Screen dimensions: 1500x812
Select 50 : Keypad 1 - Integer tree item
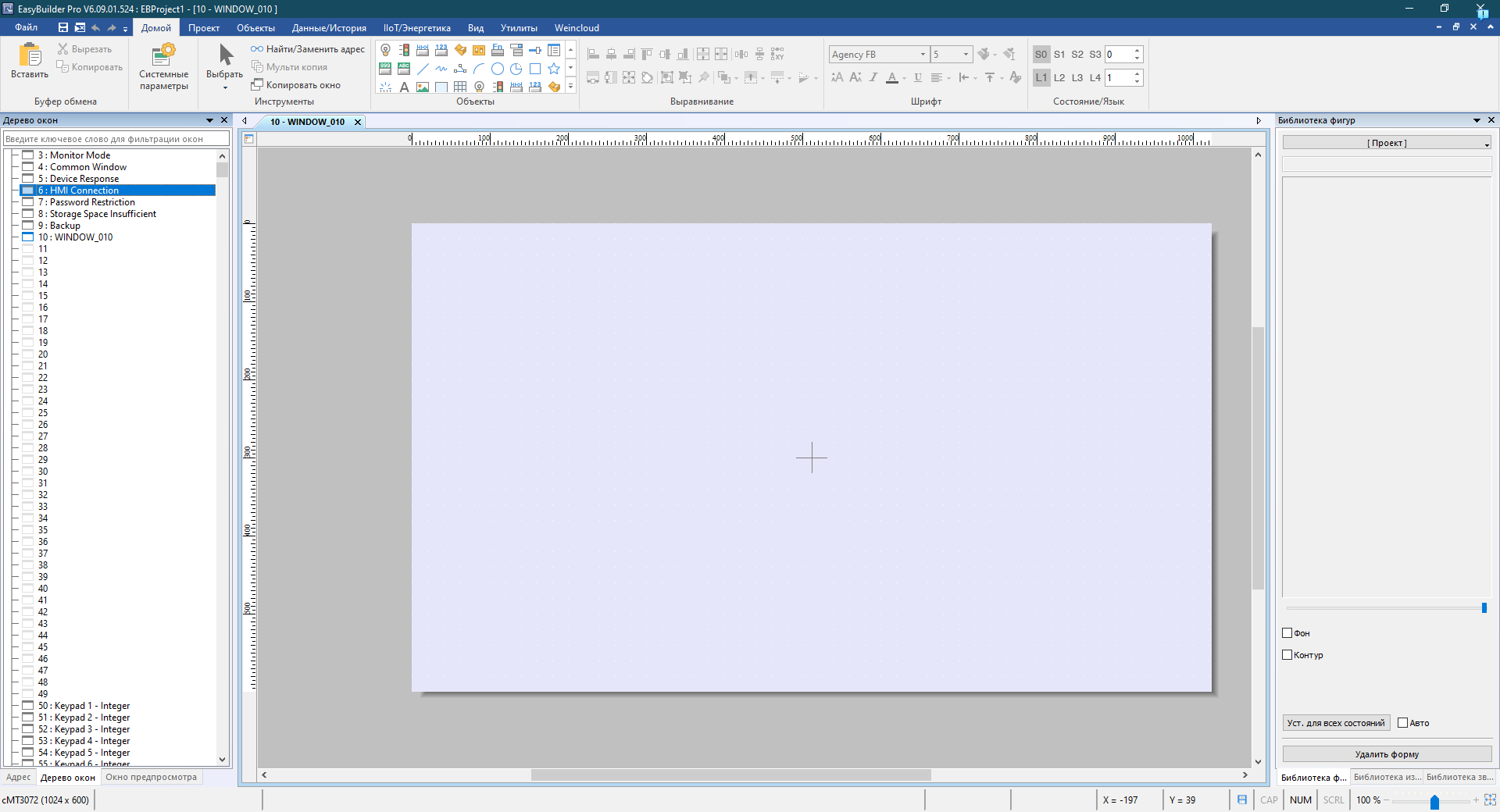tap(84, 706)
